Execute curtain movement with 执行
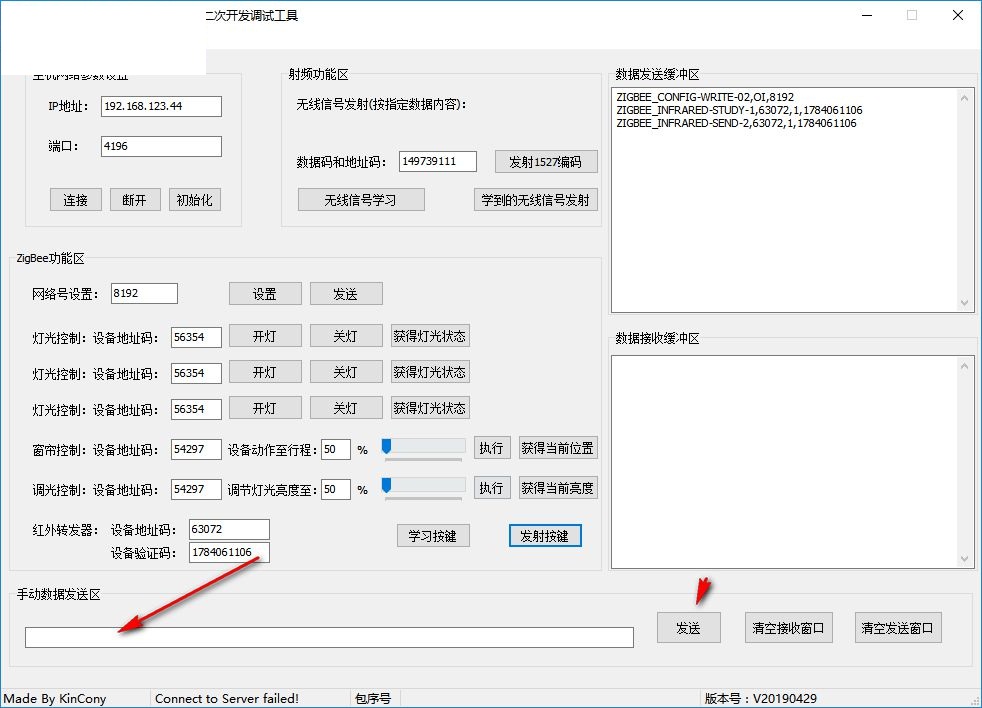This screenshot has width=982, height=708. pyautogui.click(x=492, y=447)
